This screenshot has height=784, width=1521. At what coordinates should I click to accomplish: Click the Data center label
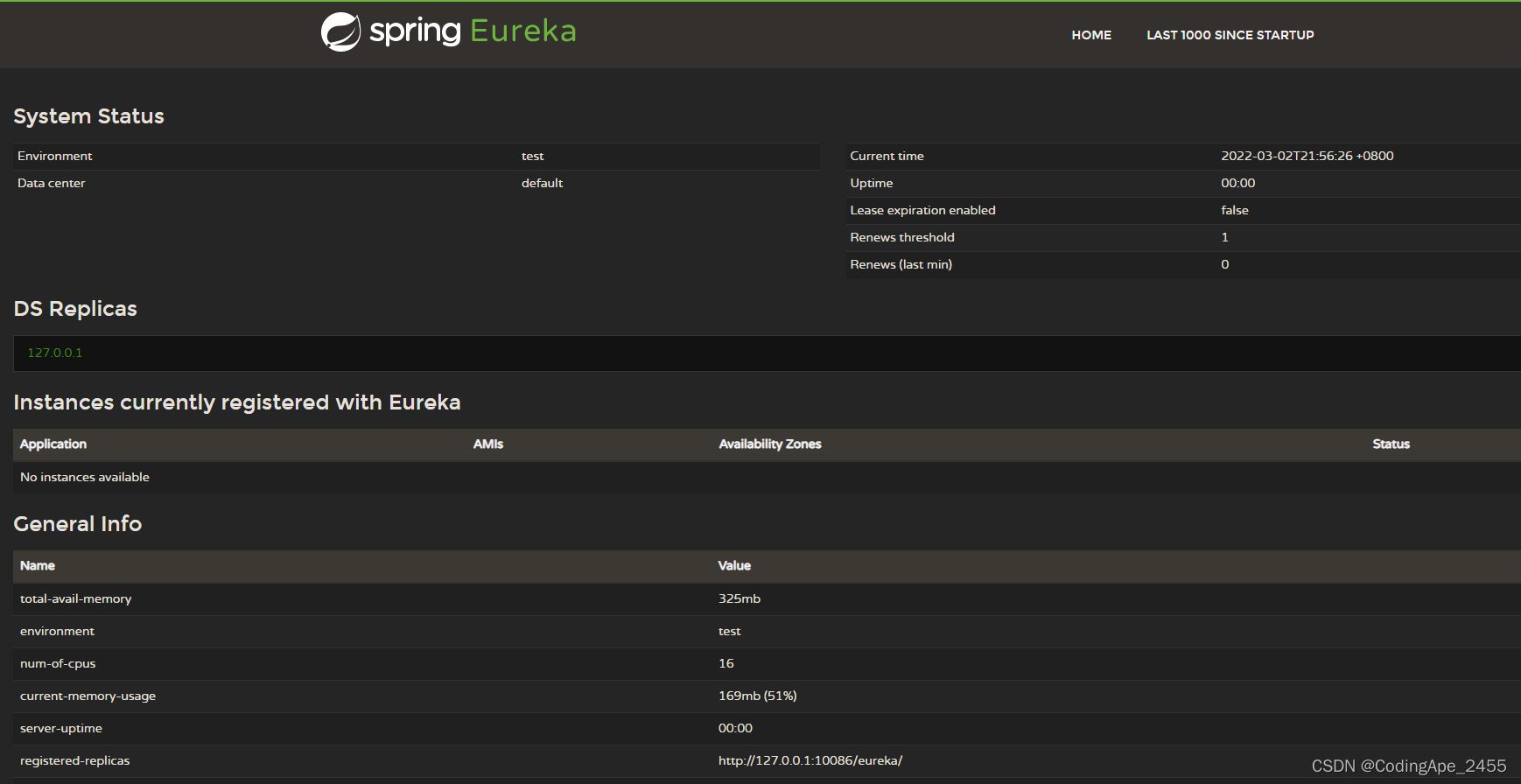pyautogui.click(x=51, y=183)
